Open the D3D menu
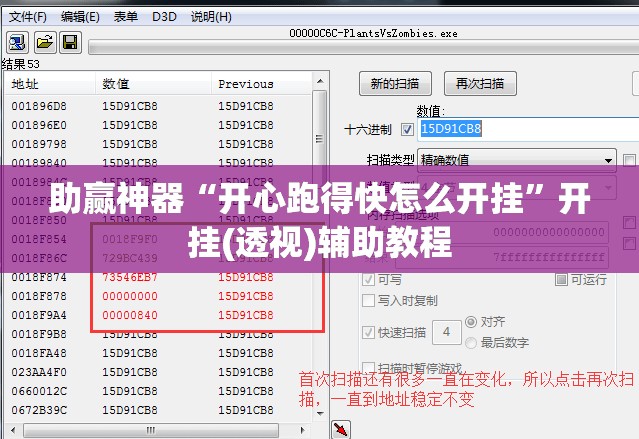 (x=164, y=17)
